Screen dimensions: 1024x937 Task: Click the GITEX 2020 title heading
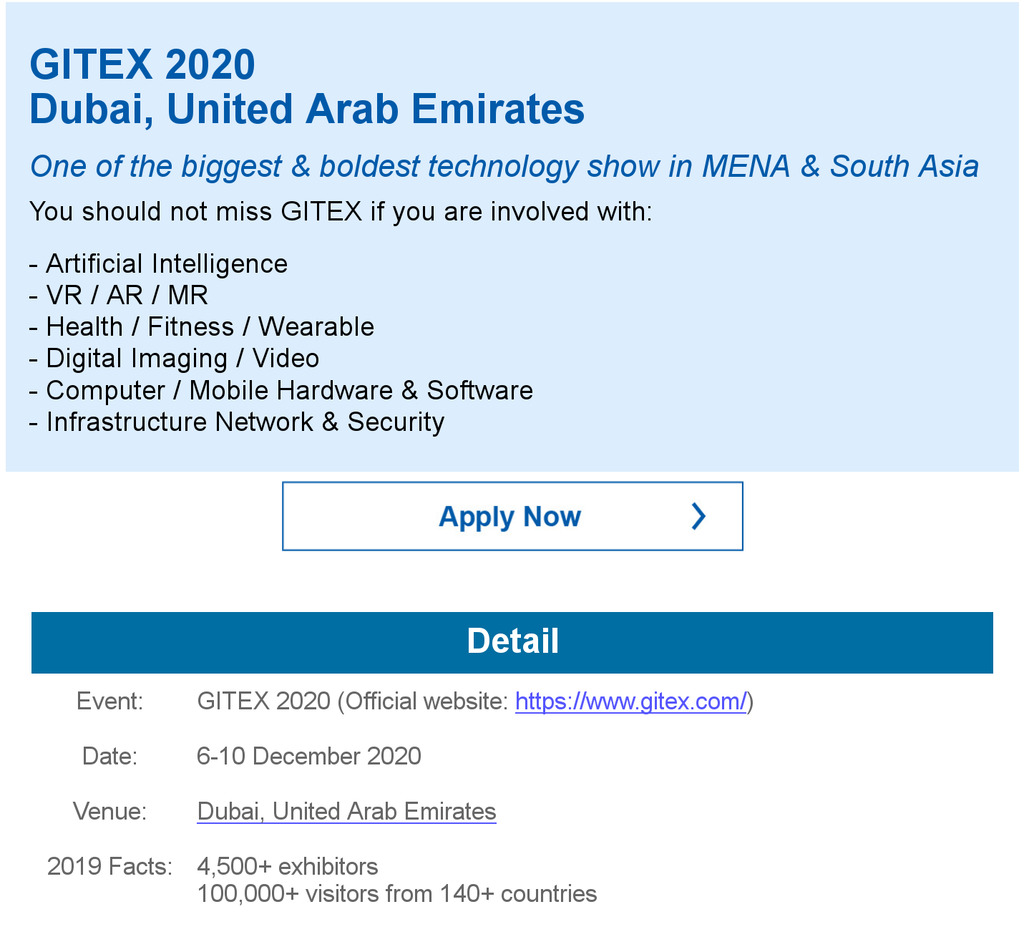pyautogui.click(x=142, y=65)
